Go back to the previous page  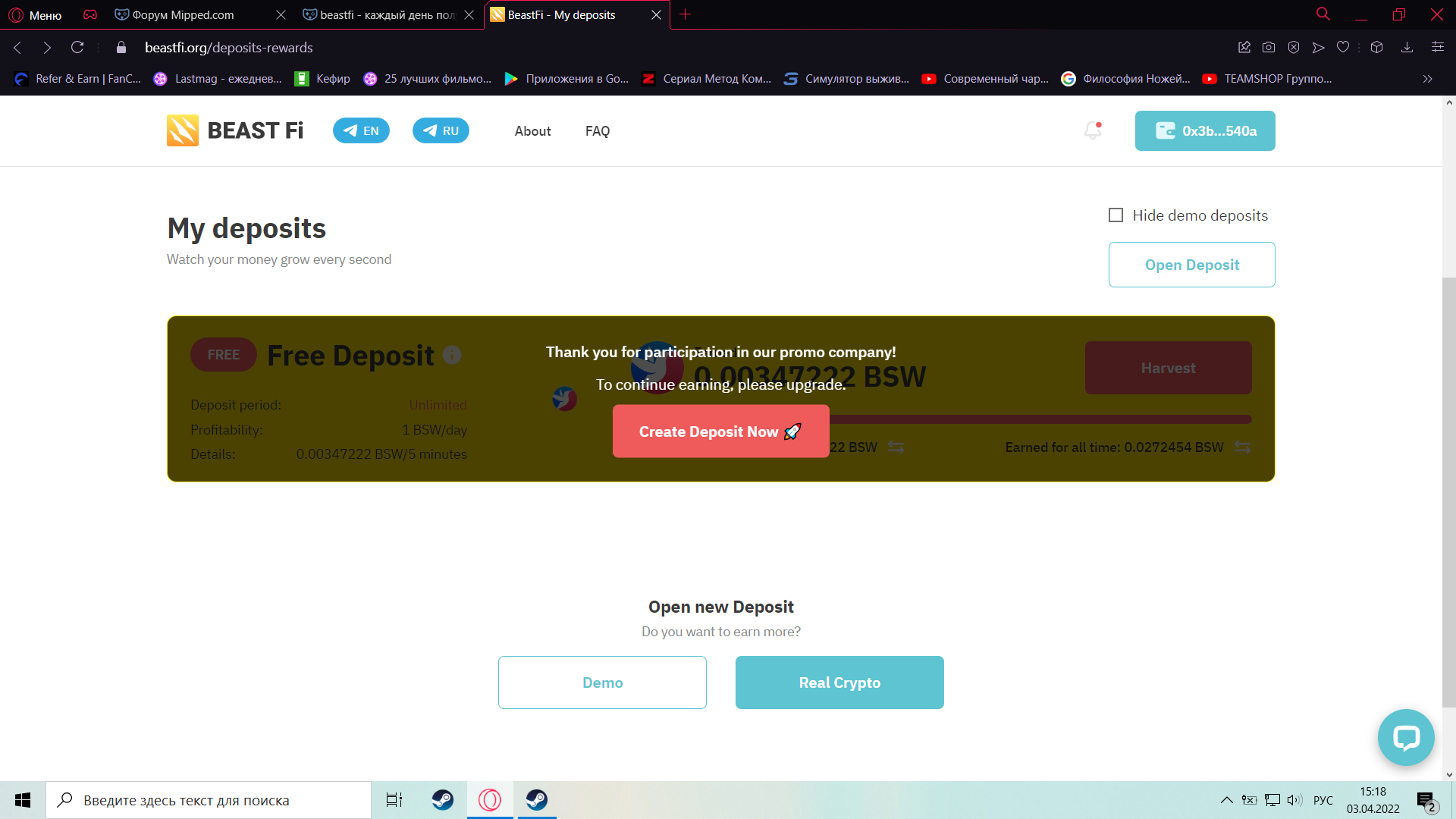[x=17, y=48]
